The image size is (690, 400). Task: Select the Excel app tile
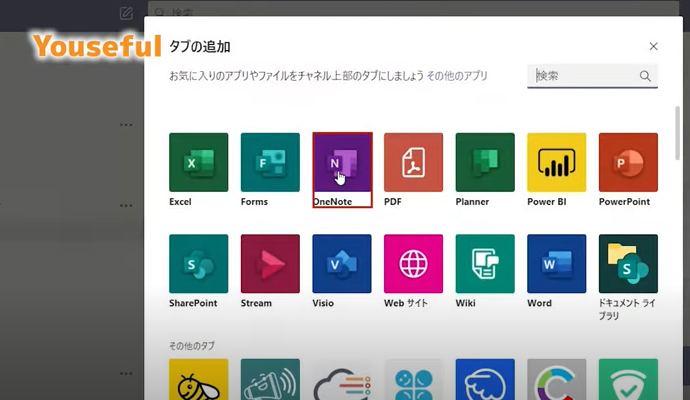click(x=198, y=162)
